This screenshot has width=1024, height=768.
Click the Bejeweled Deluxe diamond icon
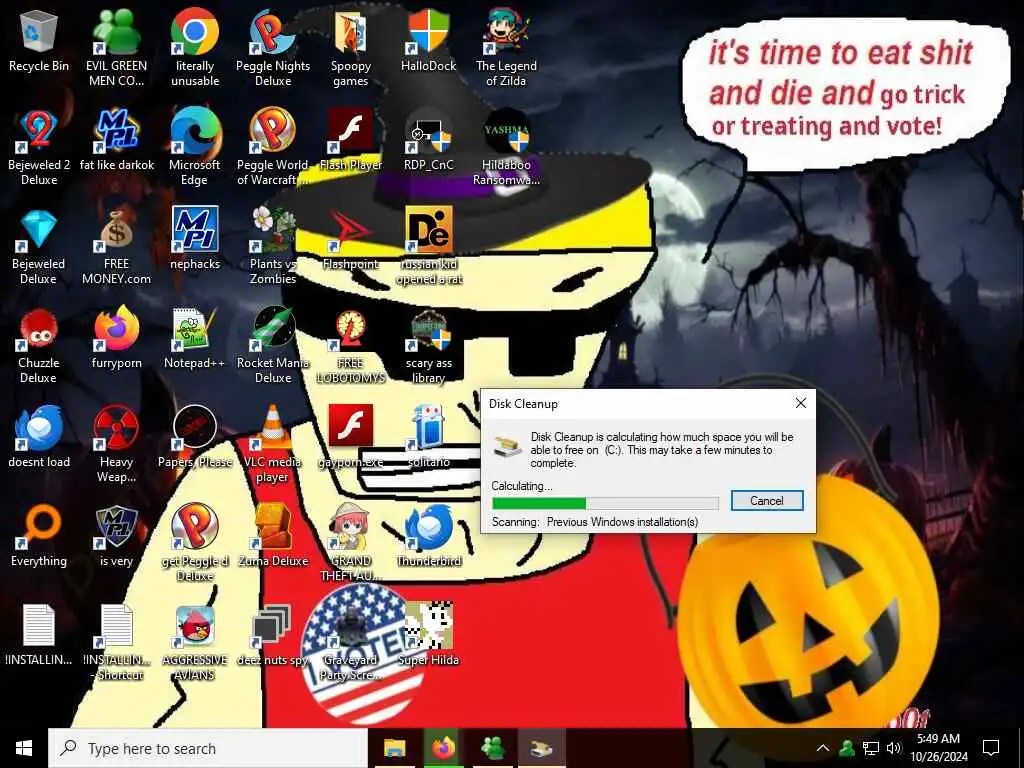click(39, 230)
